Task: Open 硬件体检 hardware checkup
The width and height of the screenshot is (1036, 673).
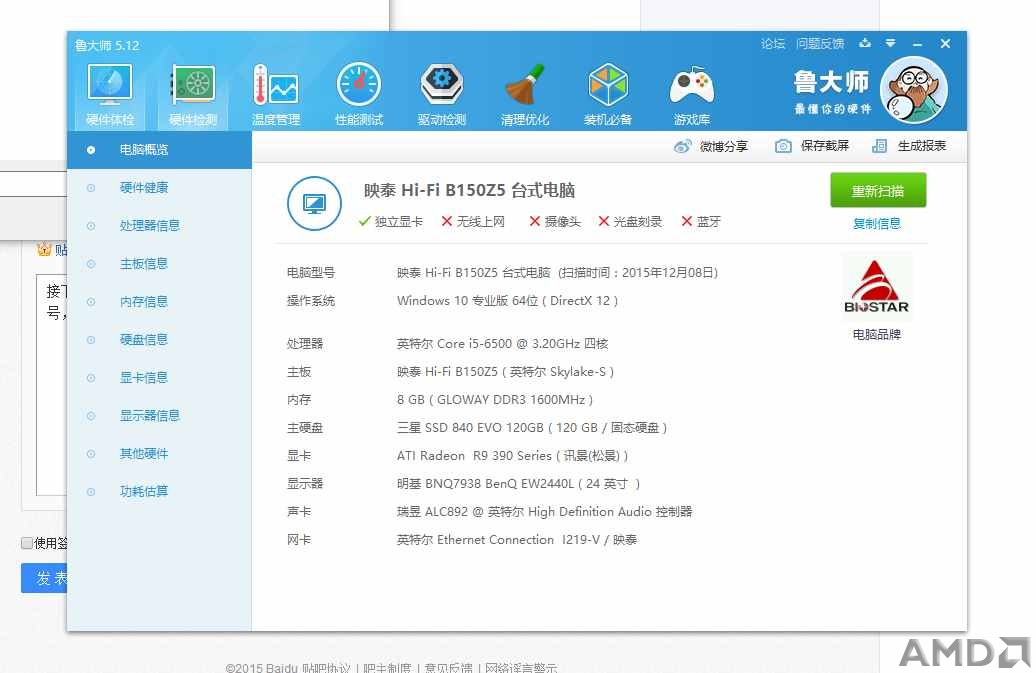Action: tap(110, 94)
